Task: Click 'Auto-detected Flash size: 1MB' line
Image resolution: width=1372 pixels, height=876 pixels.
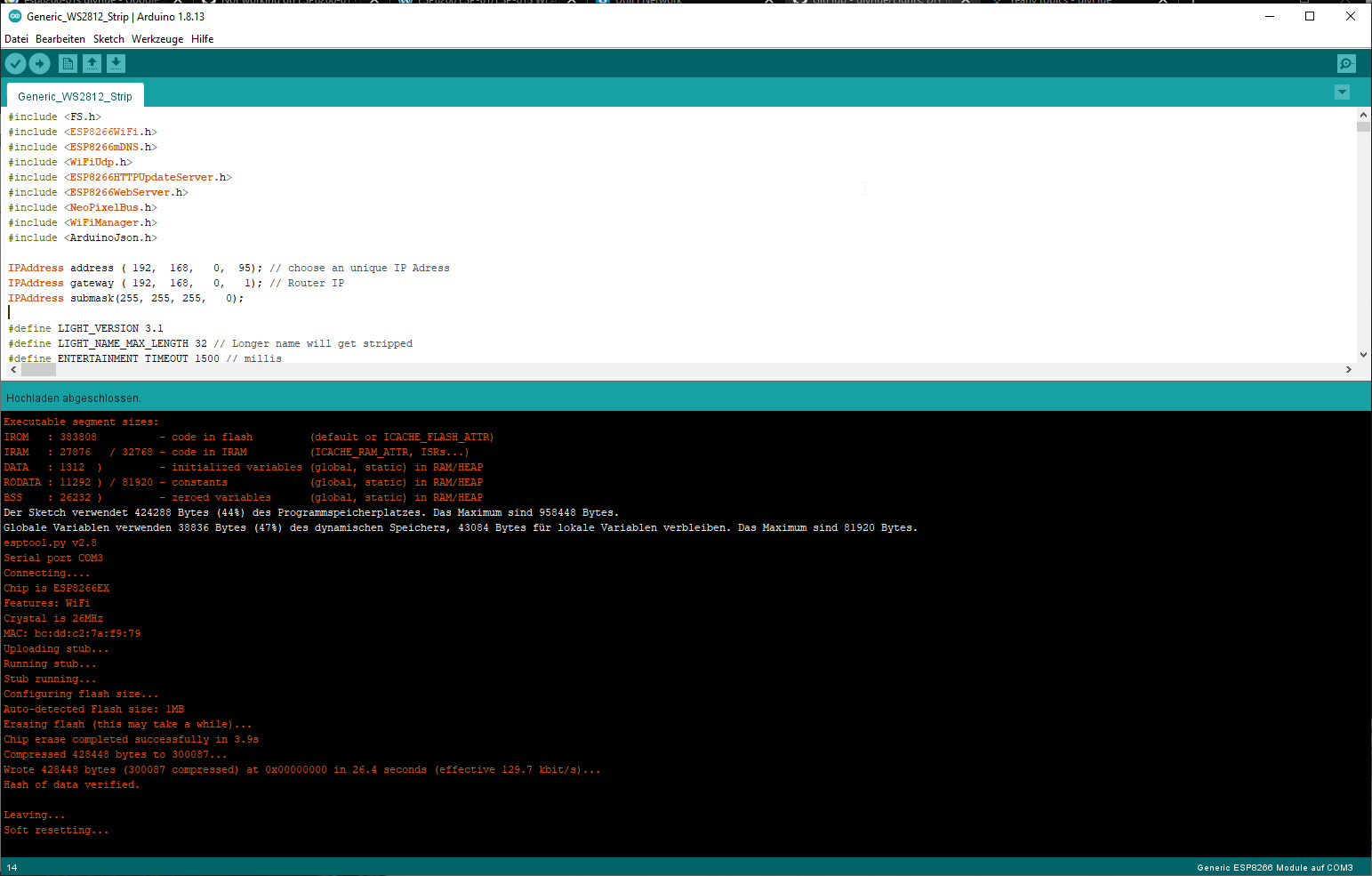Action: (x=93, y=709)
